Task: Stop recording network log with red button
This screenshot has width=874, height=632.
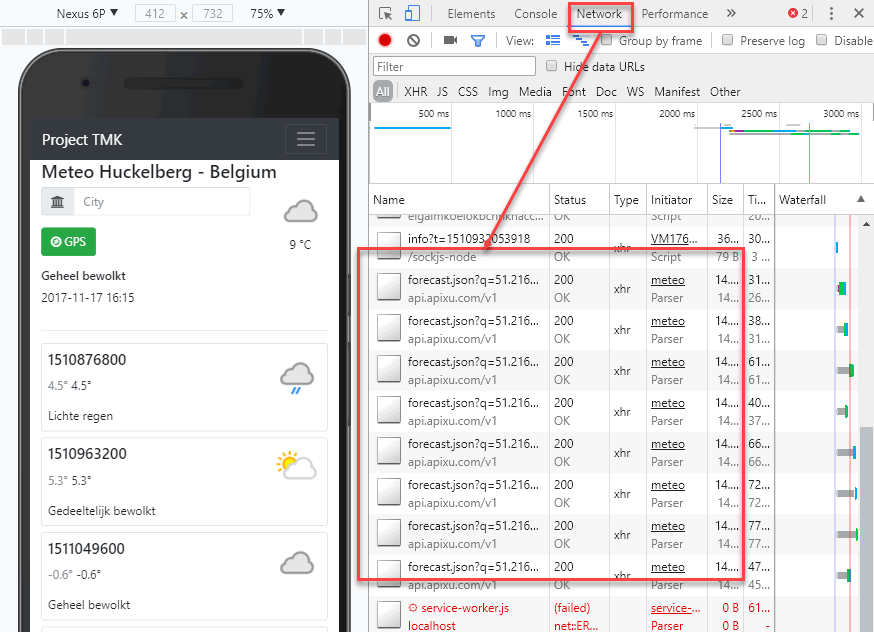Action: [x=385, y=41]
